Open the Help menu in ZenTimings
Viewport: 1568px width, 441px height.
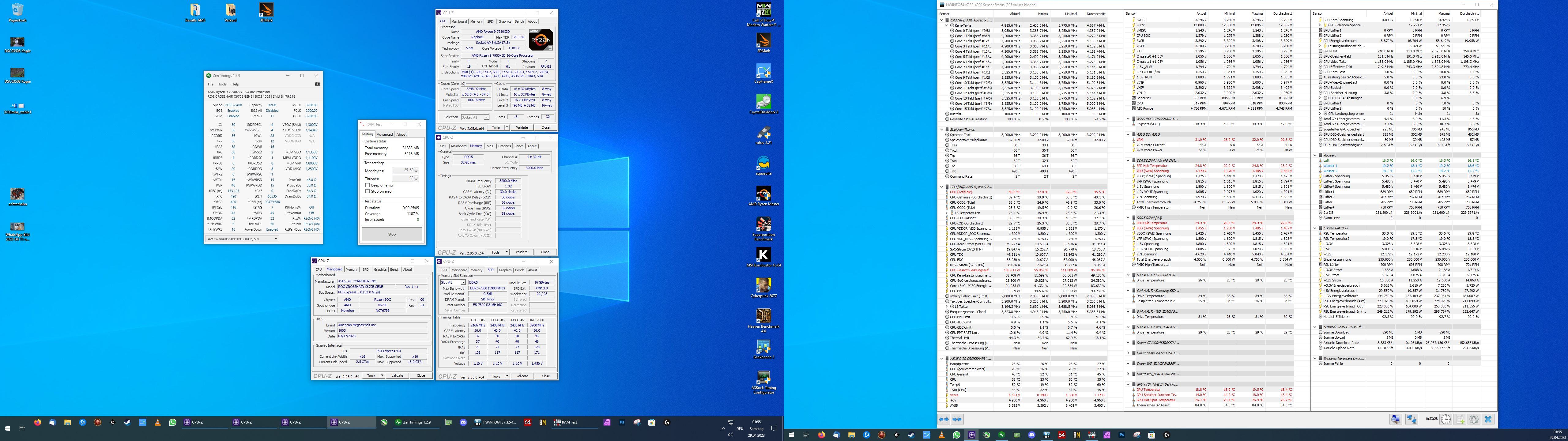coord(235,84)
